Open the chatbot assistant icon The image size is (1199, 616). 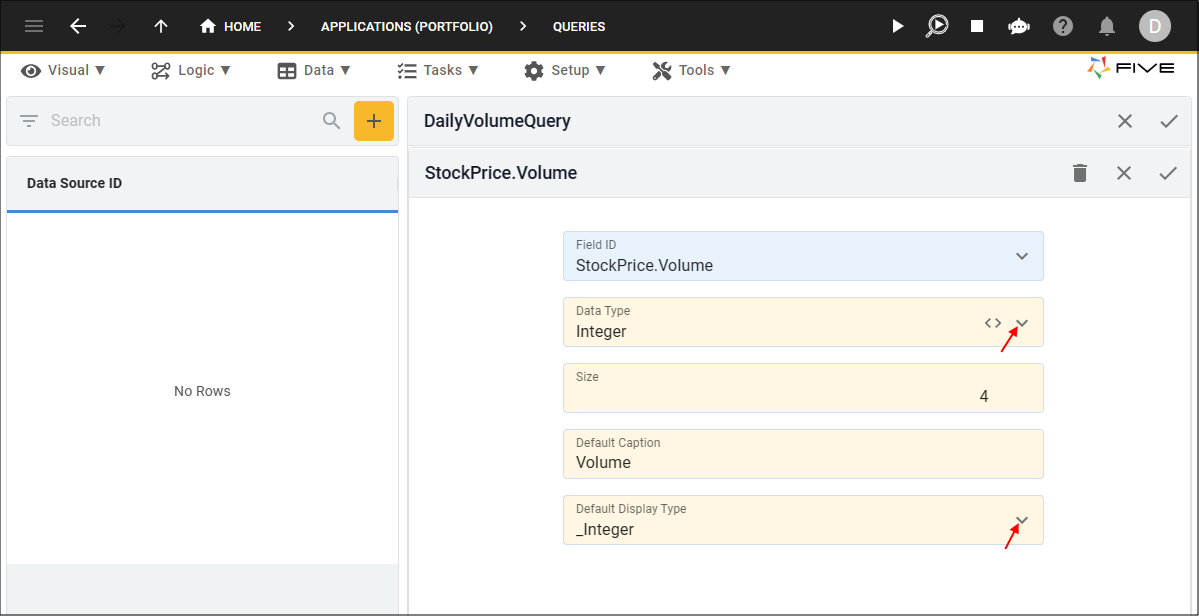[x=1019, y=27]
